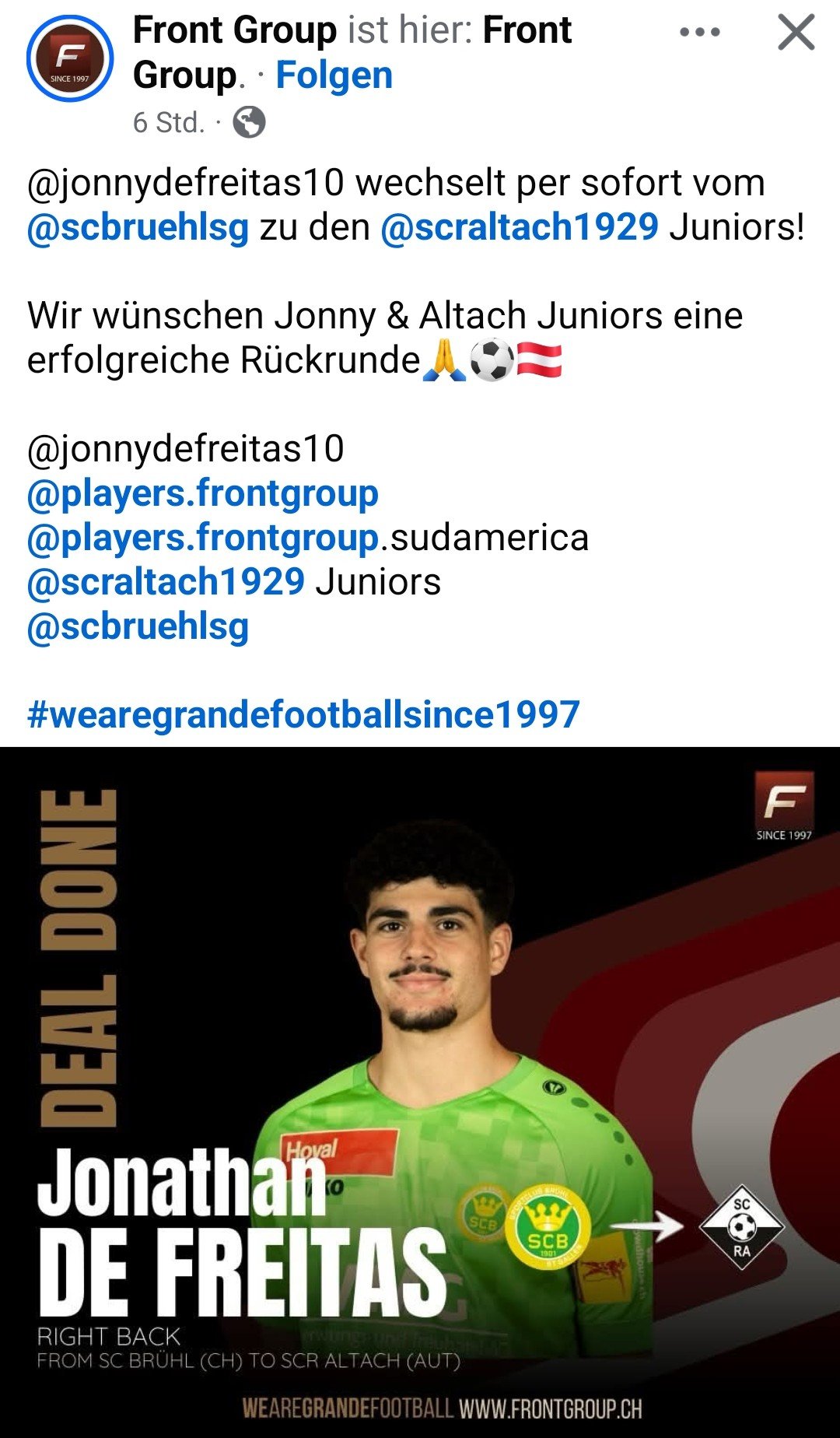This screenshot has width=840, height=1438.
Task: Tap the transfer arrow between club logos
Action: coord(646,1227)
